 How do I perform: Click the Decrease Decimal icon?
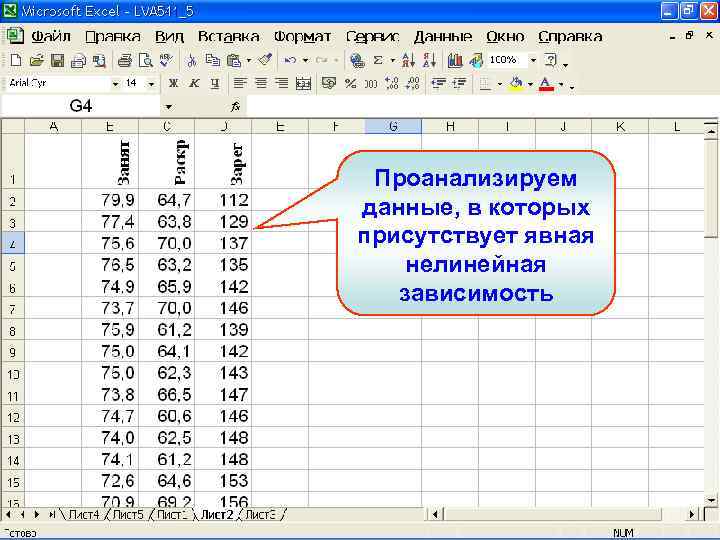(x=413, y=84)
